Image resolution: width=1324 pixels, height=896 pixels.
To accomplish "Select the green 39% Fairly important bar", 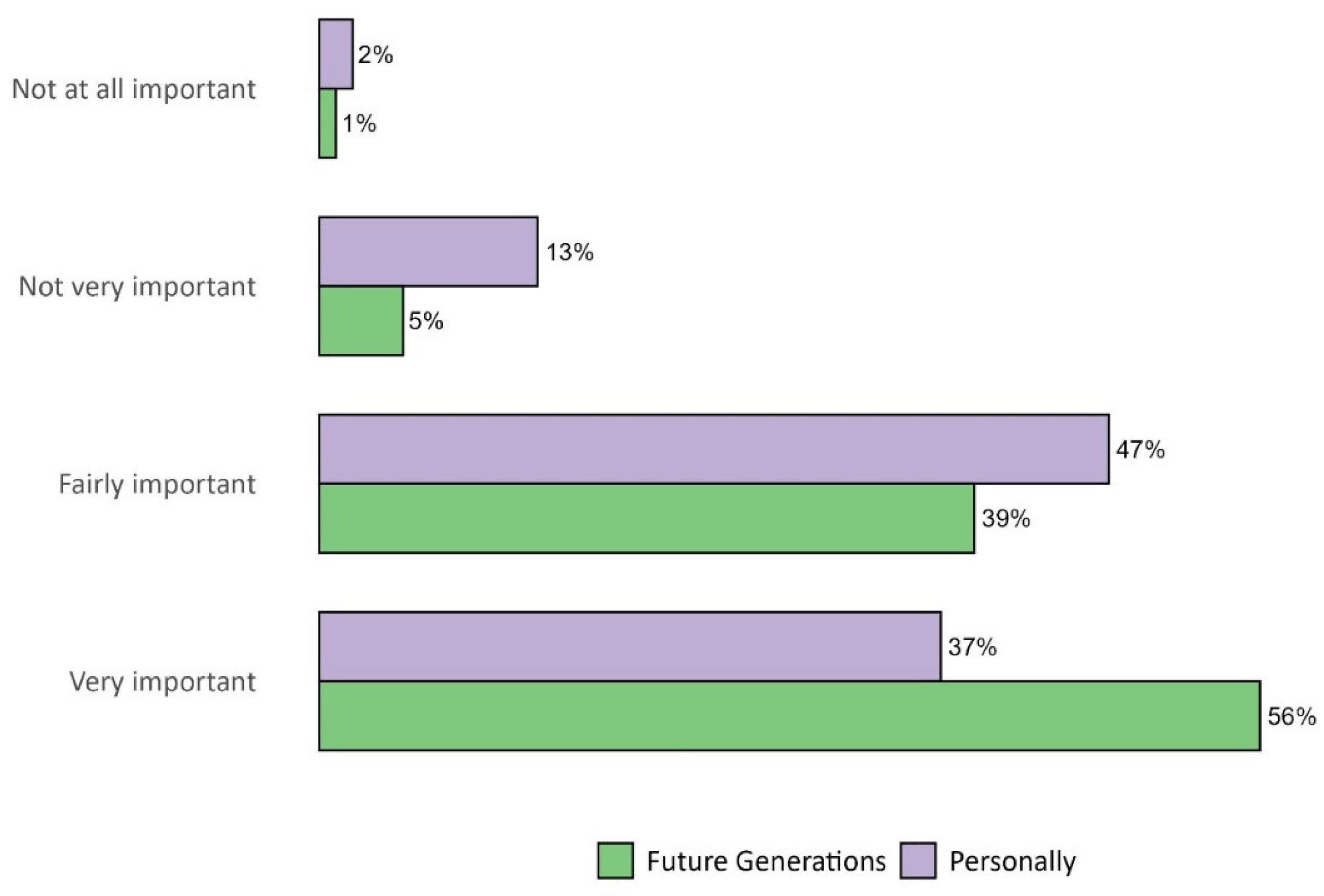I will [x=646, y=518].
